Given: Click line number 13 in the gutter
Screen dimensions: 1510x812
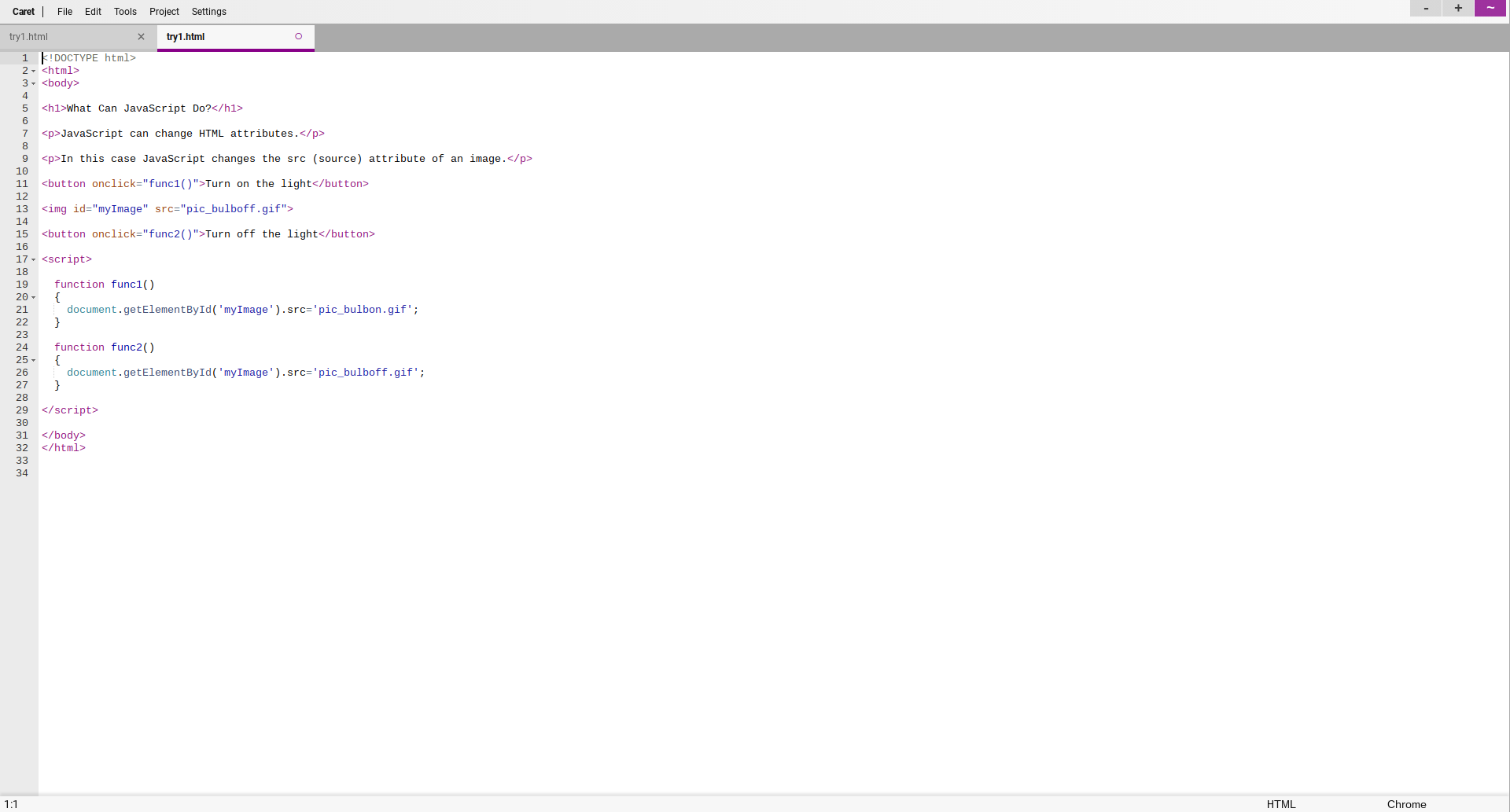Looking at the screenshot, I should (22, 209).
